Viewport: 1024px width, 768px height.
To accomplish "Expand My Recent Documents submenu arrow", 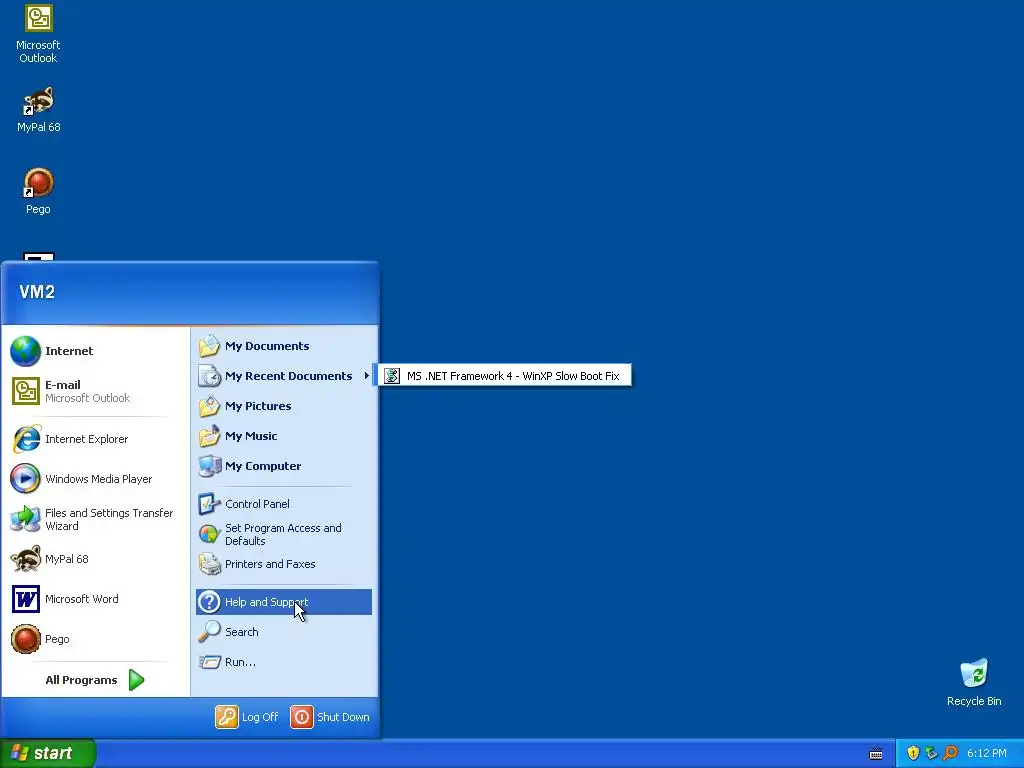I will coord(367,376).
